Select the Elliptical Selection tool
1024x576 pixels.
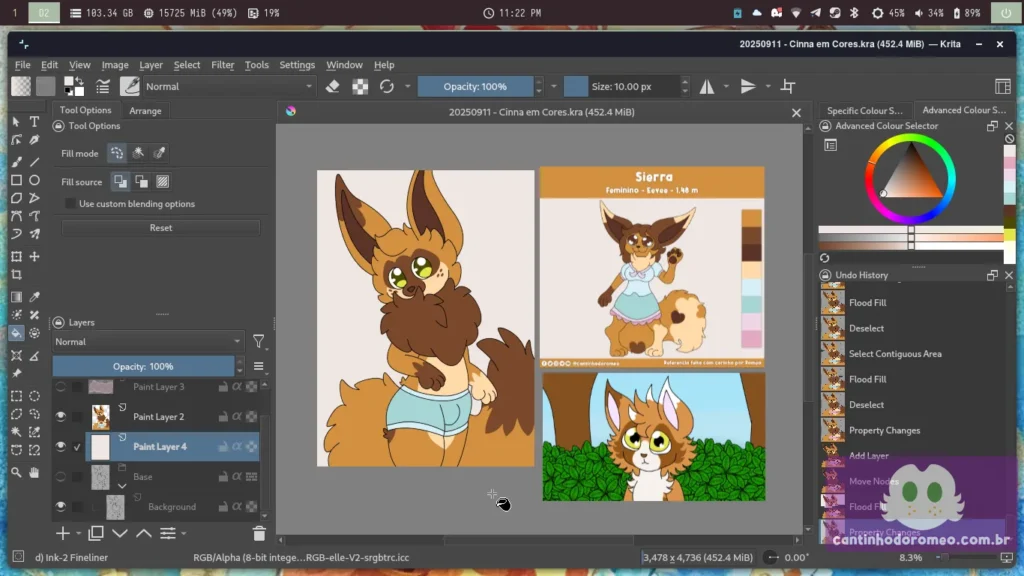pos(35,396)
